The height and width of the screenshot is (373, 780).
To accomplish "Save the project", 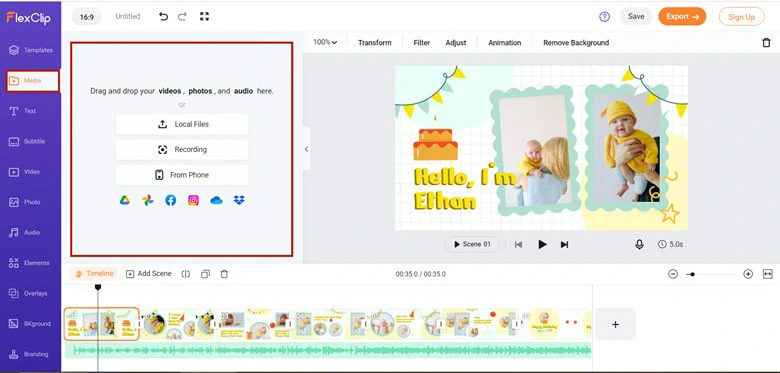I will click(636, 16).
